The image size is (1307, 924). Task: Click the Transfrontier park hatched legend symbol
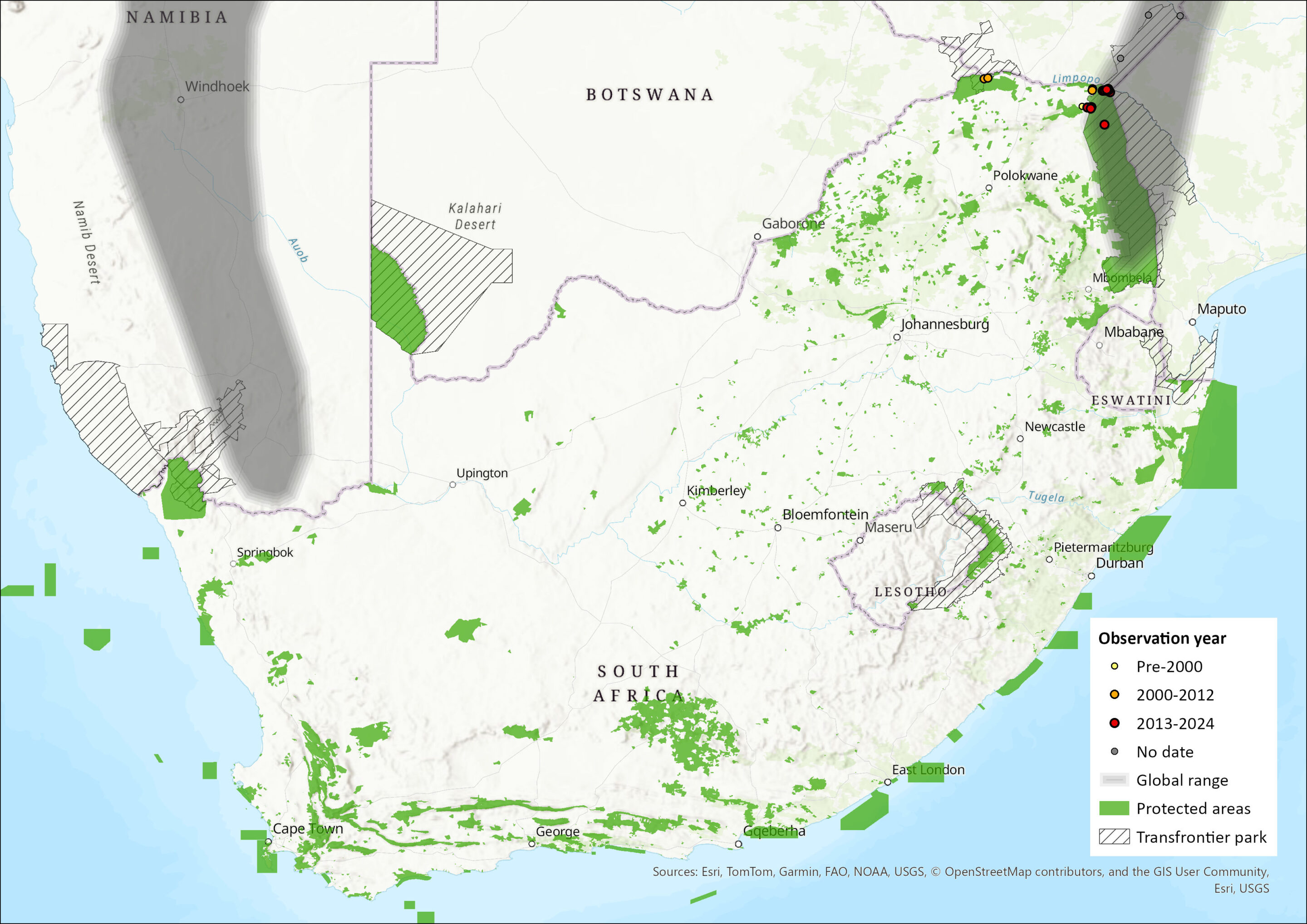click(x=1114, y=837)
